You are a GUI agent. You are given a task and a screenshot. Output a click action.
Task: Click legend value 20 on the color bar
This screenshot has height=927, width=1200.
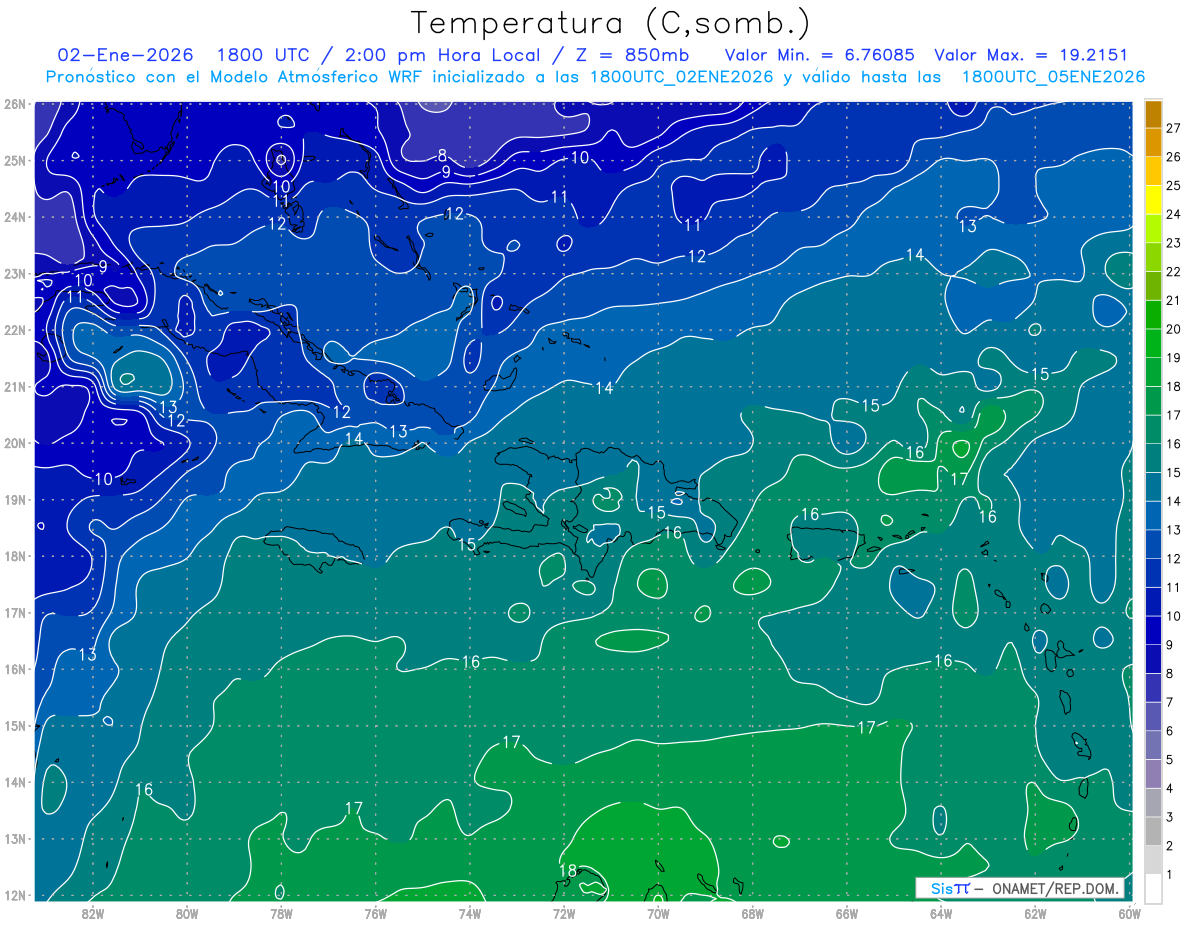point(1173,329)
